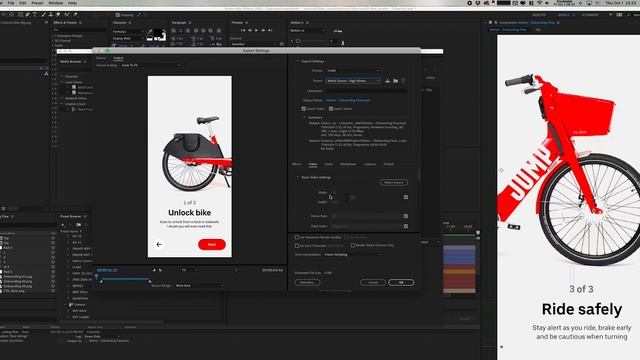Open the File menu

[x=11, y=3]
